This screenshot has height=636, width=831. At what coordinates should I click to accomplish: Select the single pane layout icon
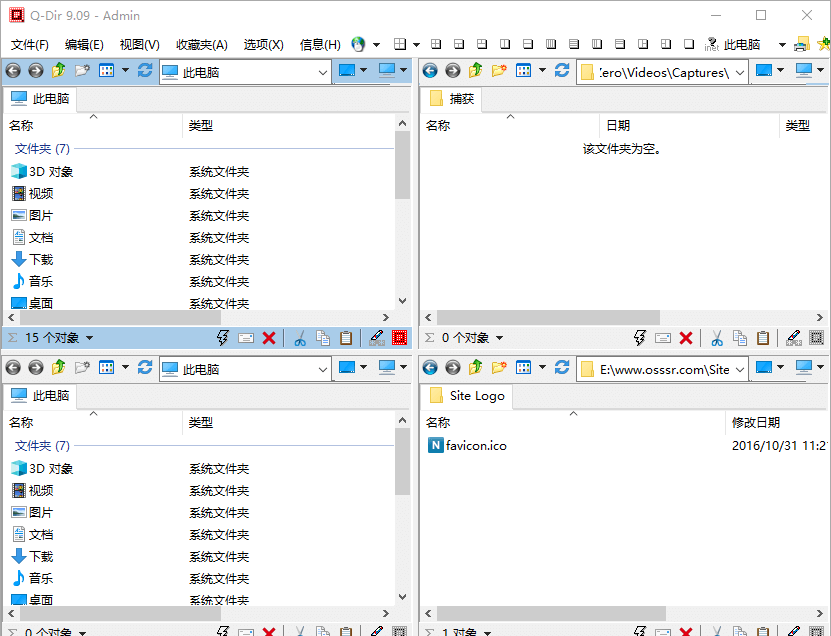point(689,44)
